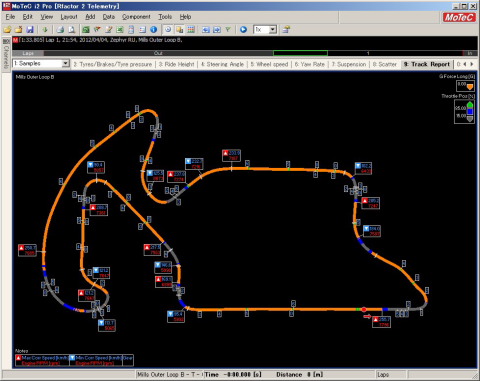The image size is (480, 381).
Task: Click the red cursor dot on track map
Action: [364, 310]
